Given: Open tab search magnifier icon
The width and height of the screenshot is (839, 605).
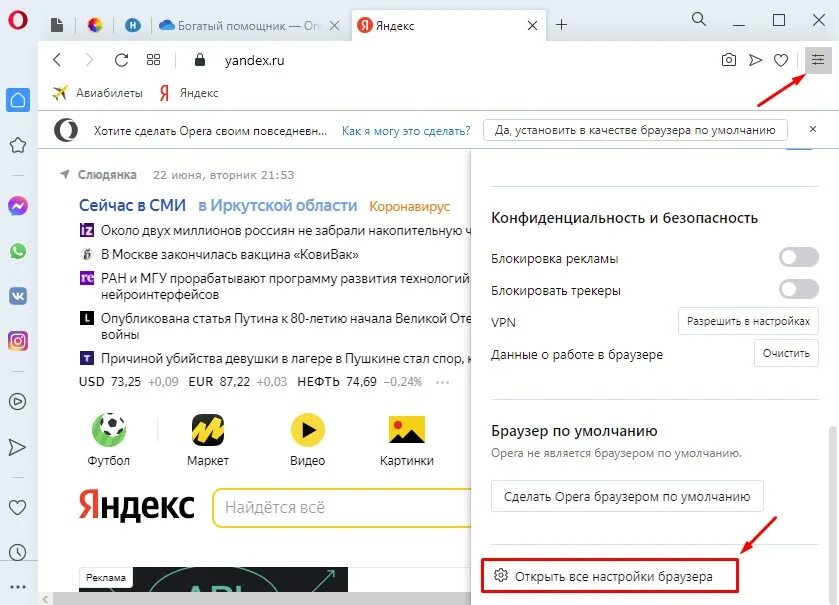Looking at the screenshot, I should [x=698, y=20].
